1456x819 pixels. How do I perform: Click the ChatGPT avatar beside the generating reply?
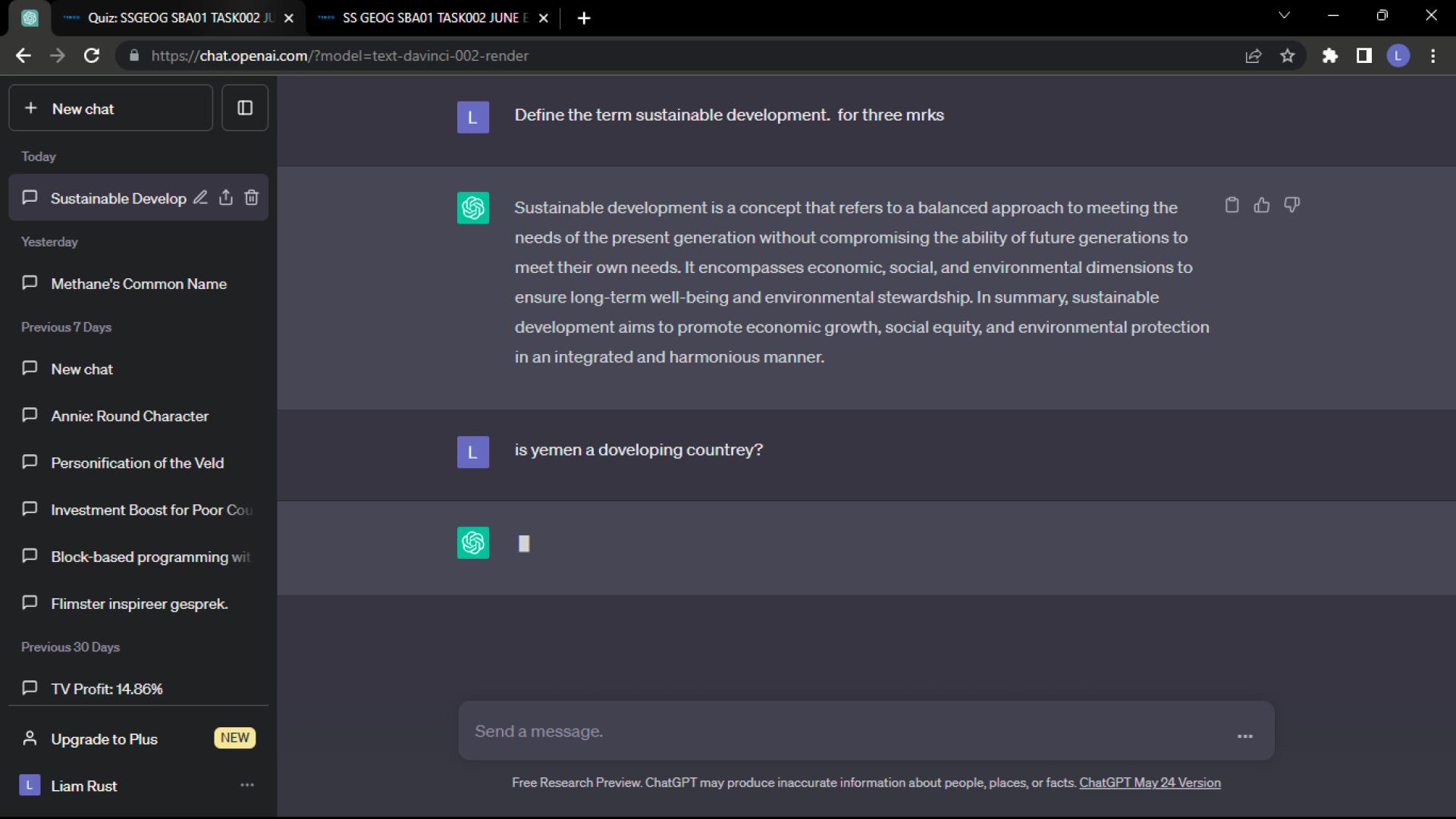coord(473,543)
